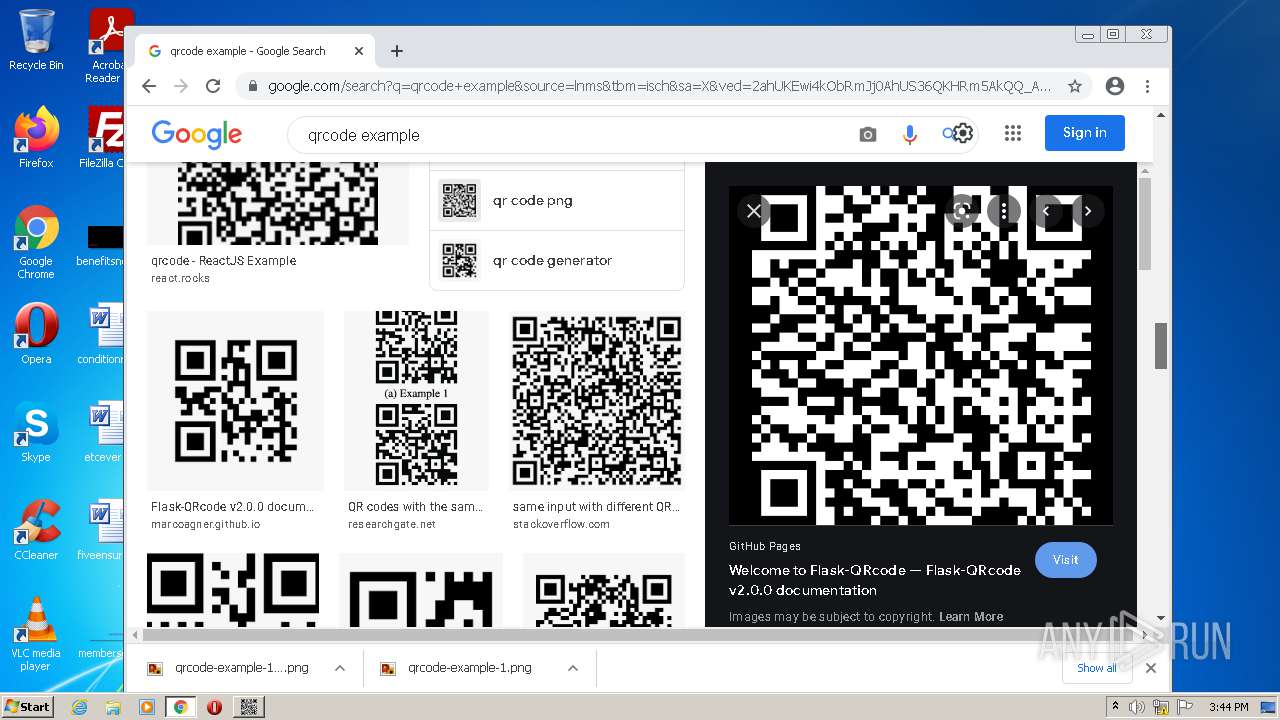Open QR codes with the same researchgate result
Screen dimensions: 1280x720
pyautogui.click(x=416, y=401)
